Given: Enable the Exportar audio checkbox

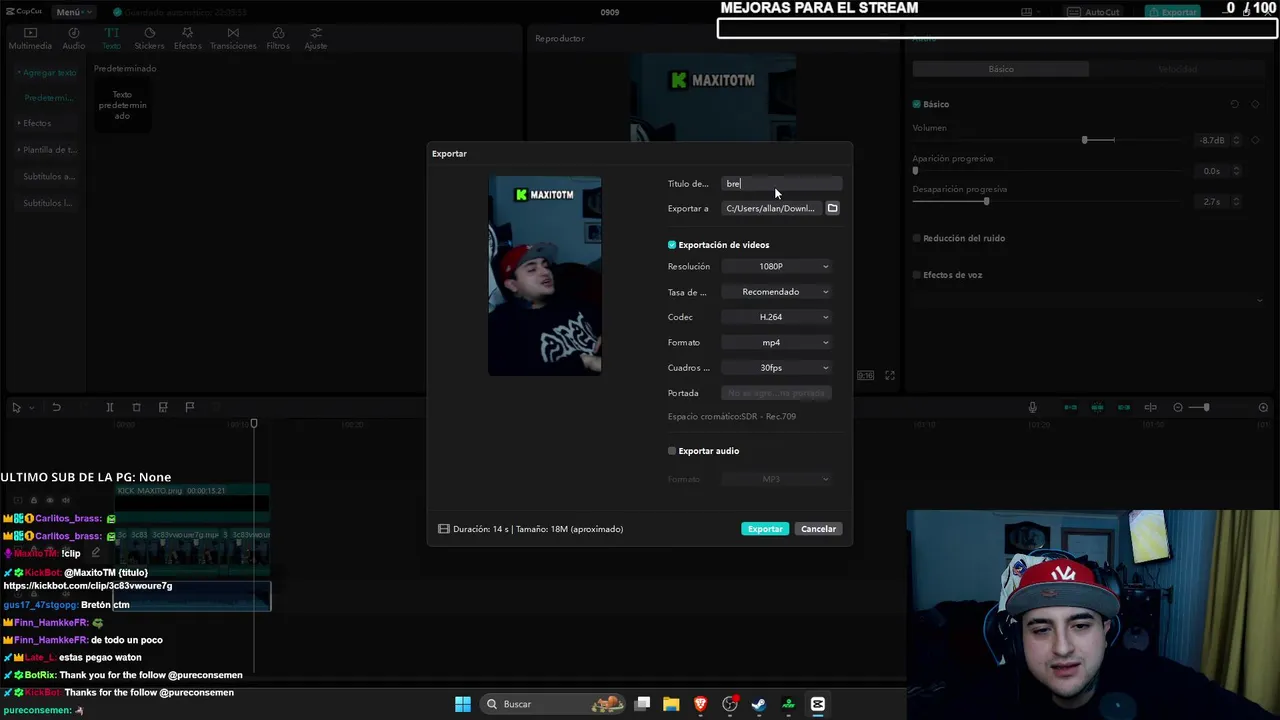Looking at the screenshot, I should (x=672, y=451).
